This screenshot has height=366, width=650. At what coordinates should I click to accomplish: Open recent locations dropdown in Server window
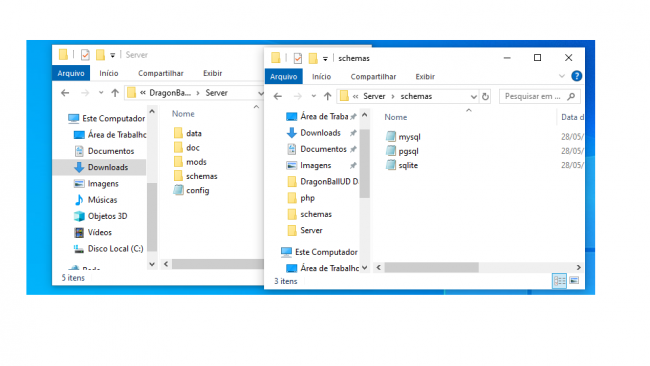click(x=101, y=93)
